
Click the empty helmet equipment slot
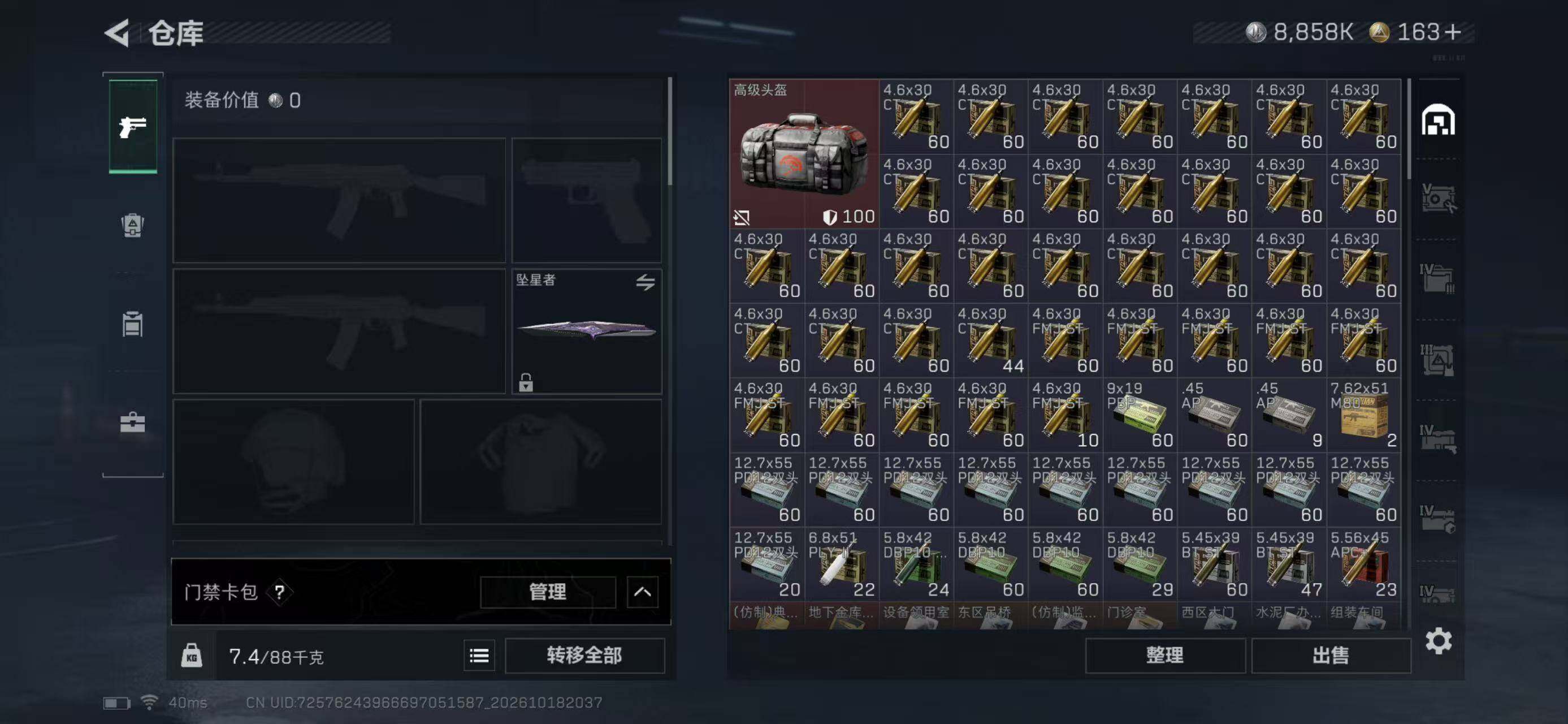(293, 462)
